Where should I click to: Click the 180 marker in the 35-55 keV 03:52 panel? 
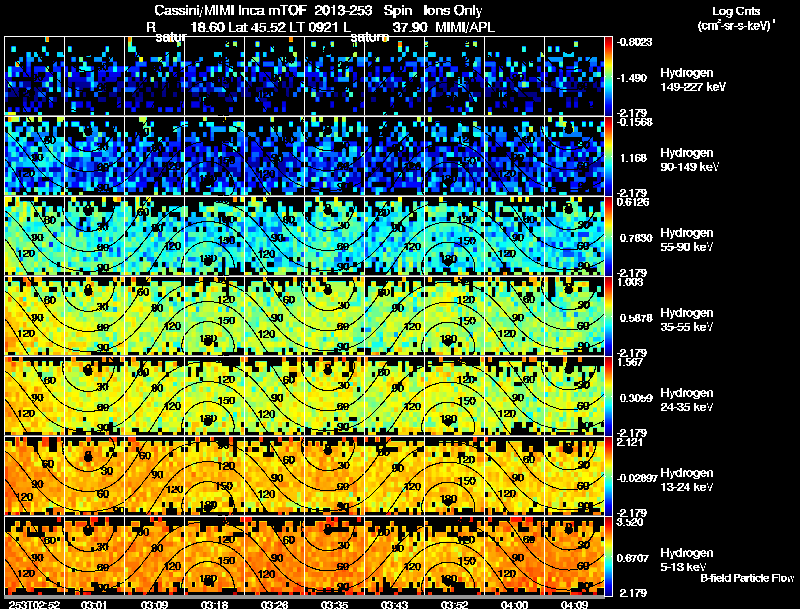tap(448, 339)
